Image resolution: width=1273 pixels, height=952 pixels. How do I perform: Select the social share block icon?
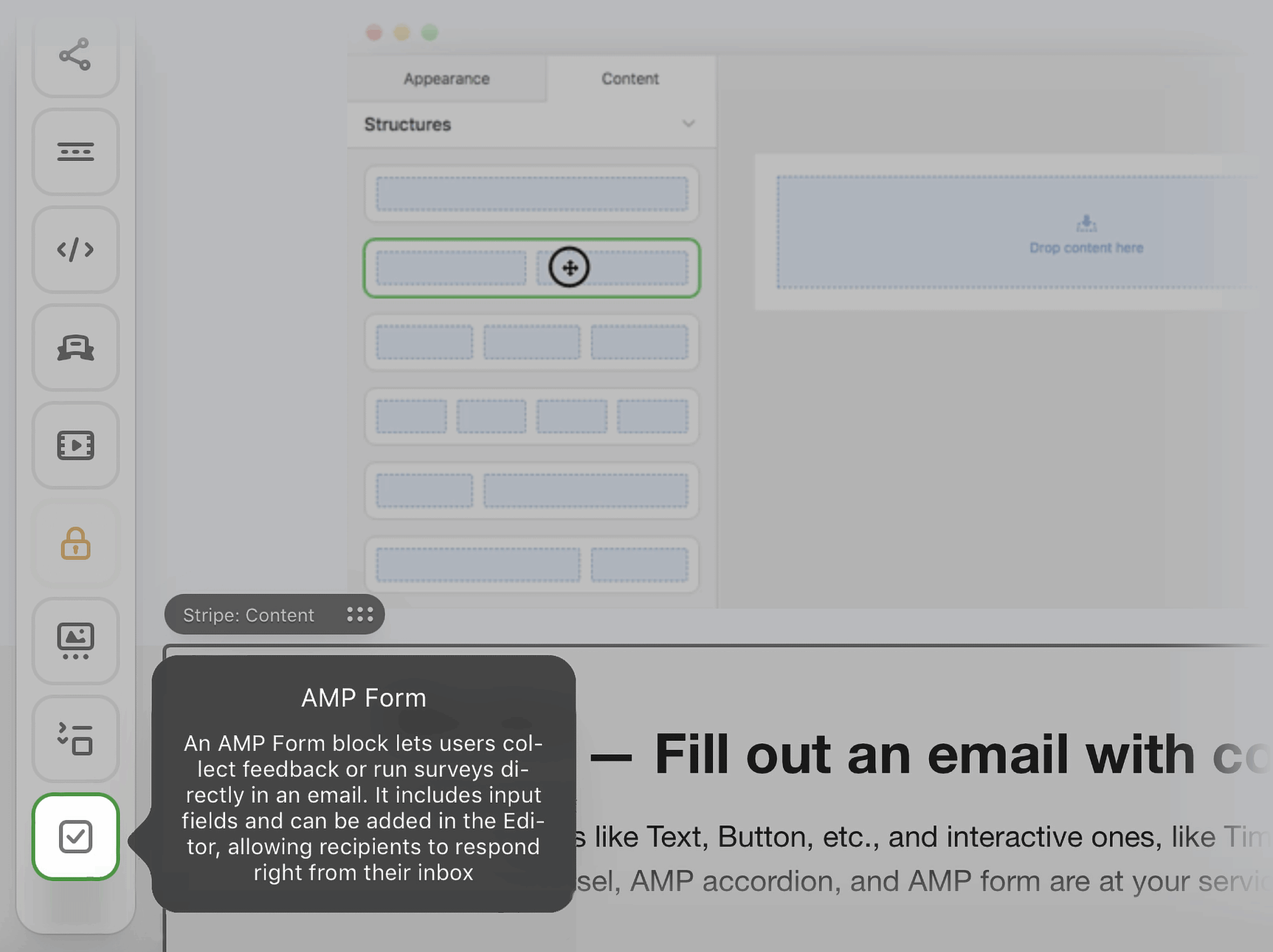tap(75, 55)
